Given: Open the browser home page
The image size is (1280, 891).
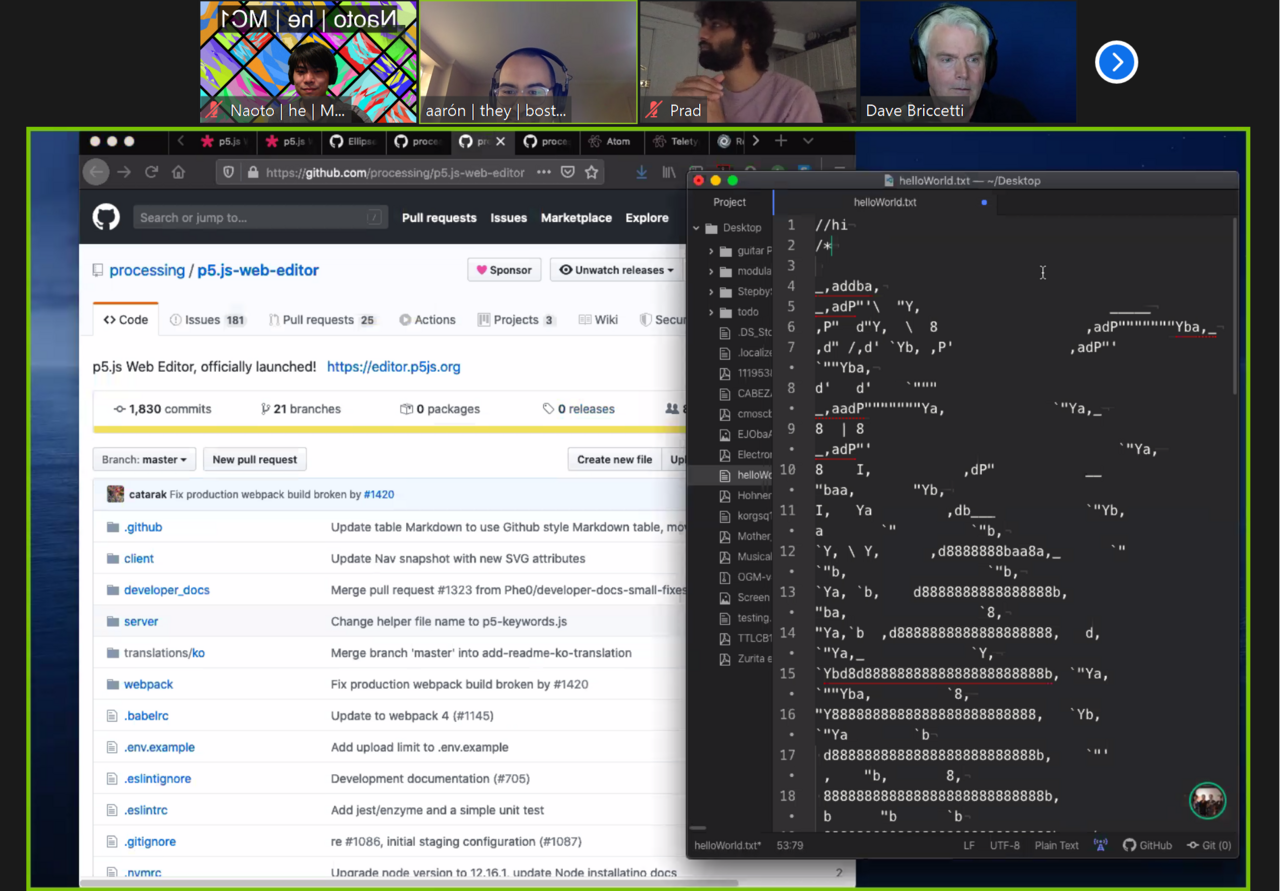Looking at the screenshot, I should 179,172.
